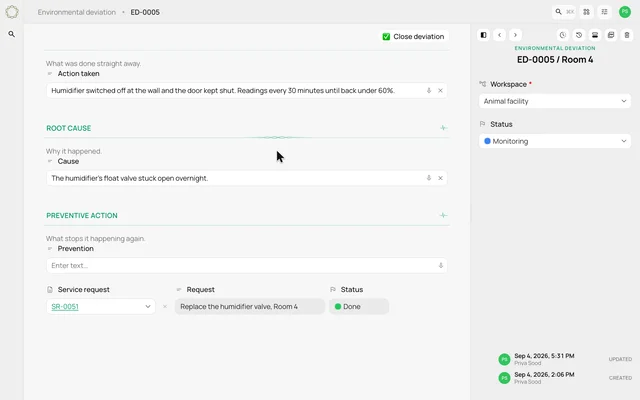640x400 pixels.
Task: Open the Status dropdown showing Monitoring
Action: pos(555,141)
